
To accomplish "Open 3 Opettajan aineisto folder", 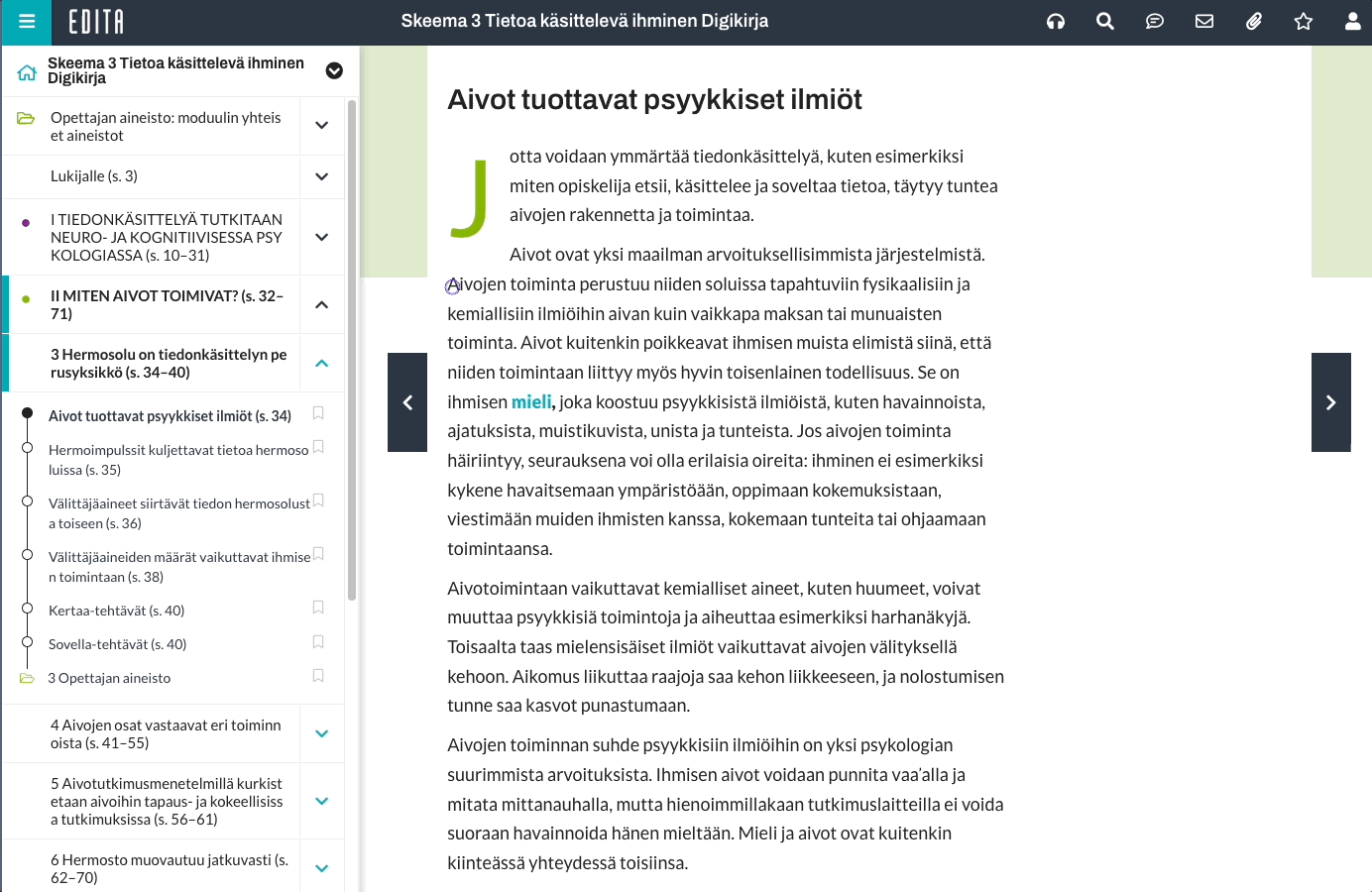I will pos(109,678).
